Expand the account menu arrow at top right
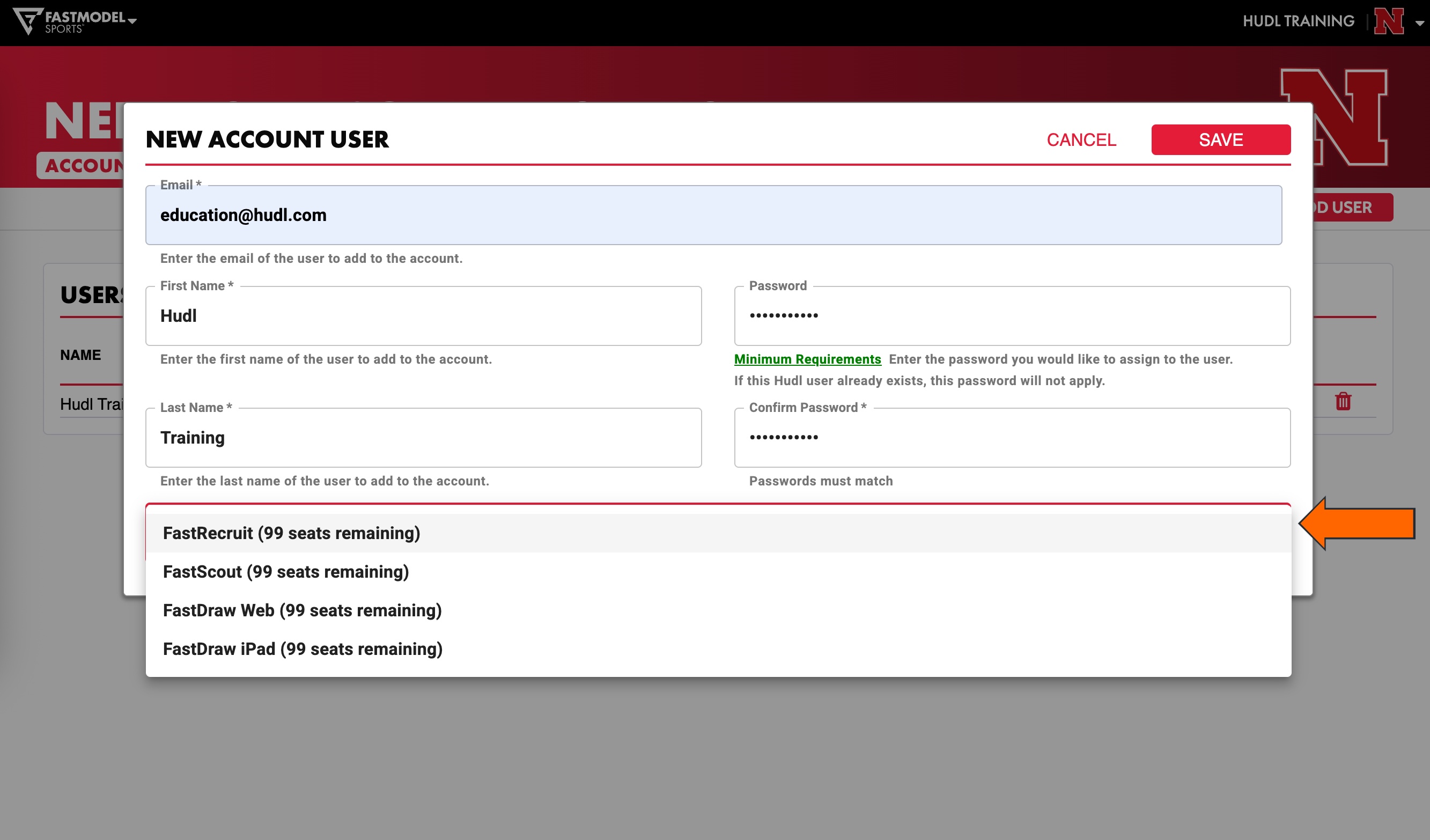The image size is (1430, 840). 1419,23
